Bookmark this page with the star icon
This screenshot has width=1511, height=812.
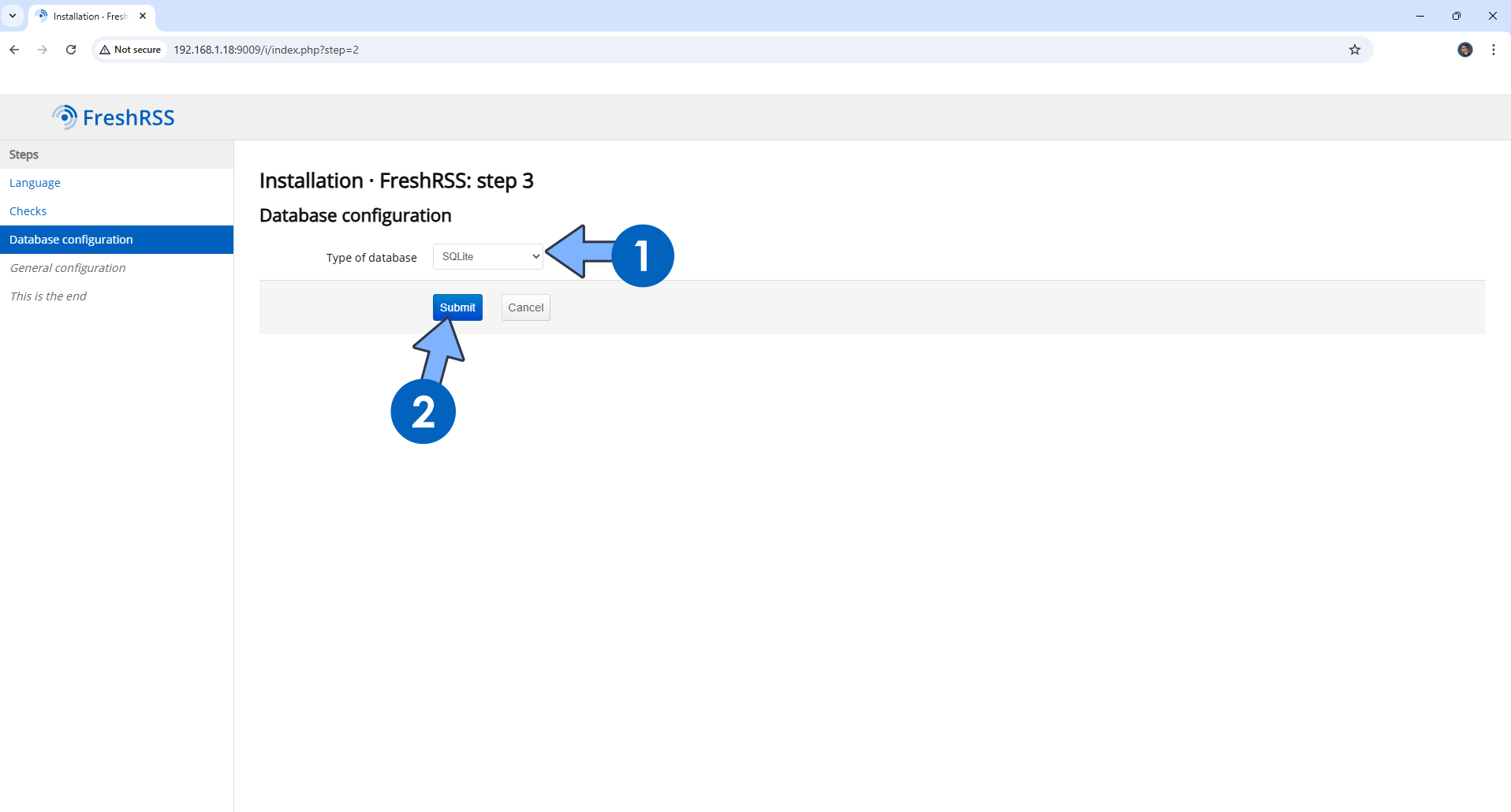pyautogui.click(x=1355, y=50)
